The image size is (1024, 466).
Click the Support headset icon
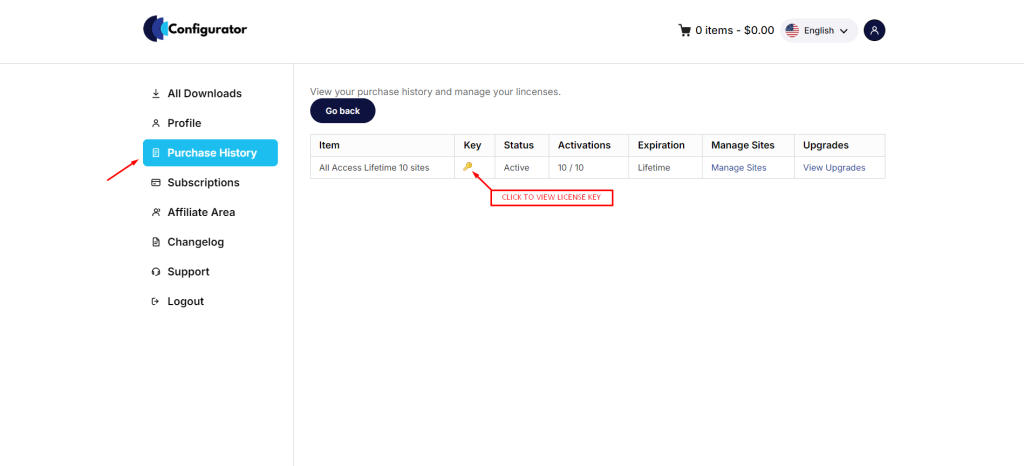pos(155,272)
